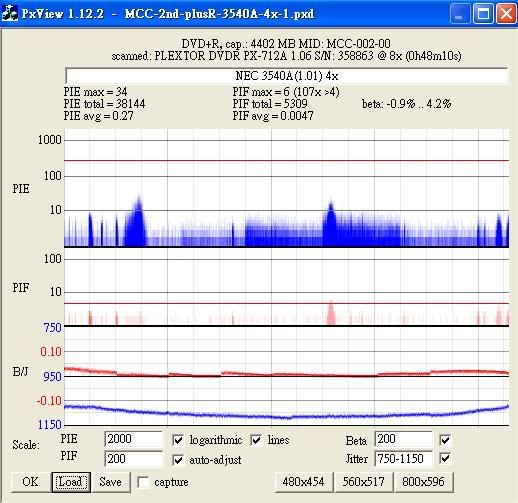The height and width of the screenshot is (503, 518).
Task: Close the PxView window
Action: click(506, 14)
